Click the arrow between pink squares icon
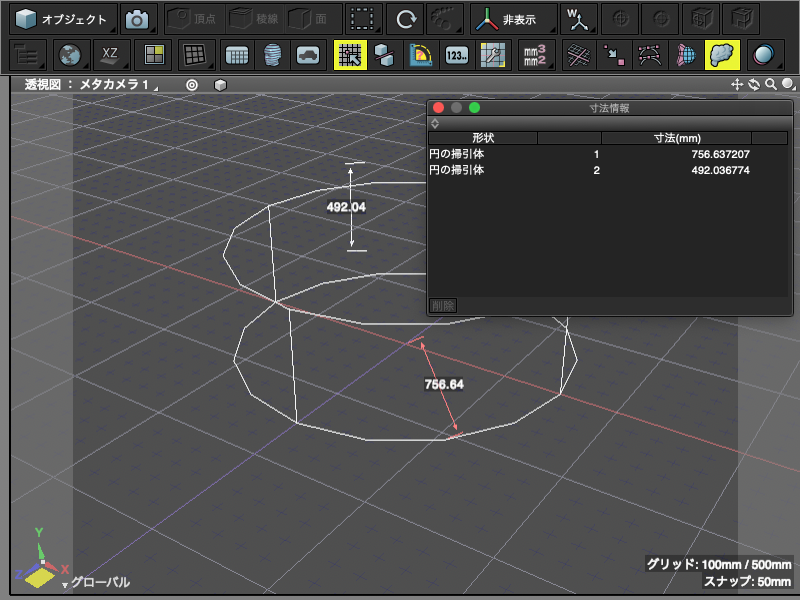The width and height of the screenshot is (800, 600). coord(614,55)
